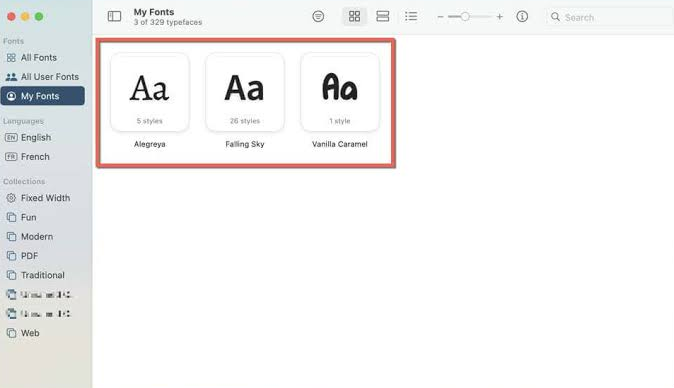Click the My Fonts person icon
The image size is (674, 388).
point(11,96)
